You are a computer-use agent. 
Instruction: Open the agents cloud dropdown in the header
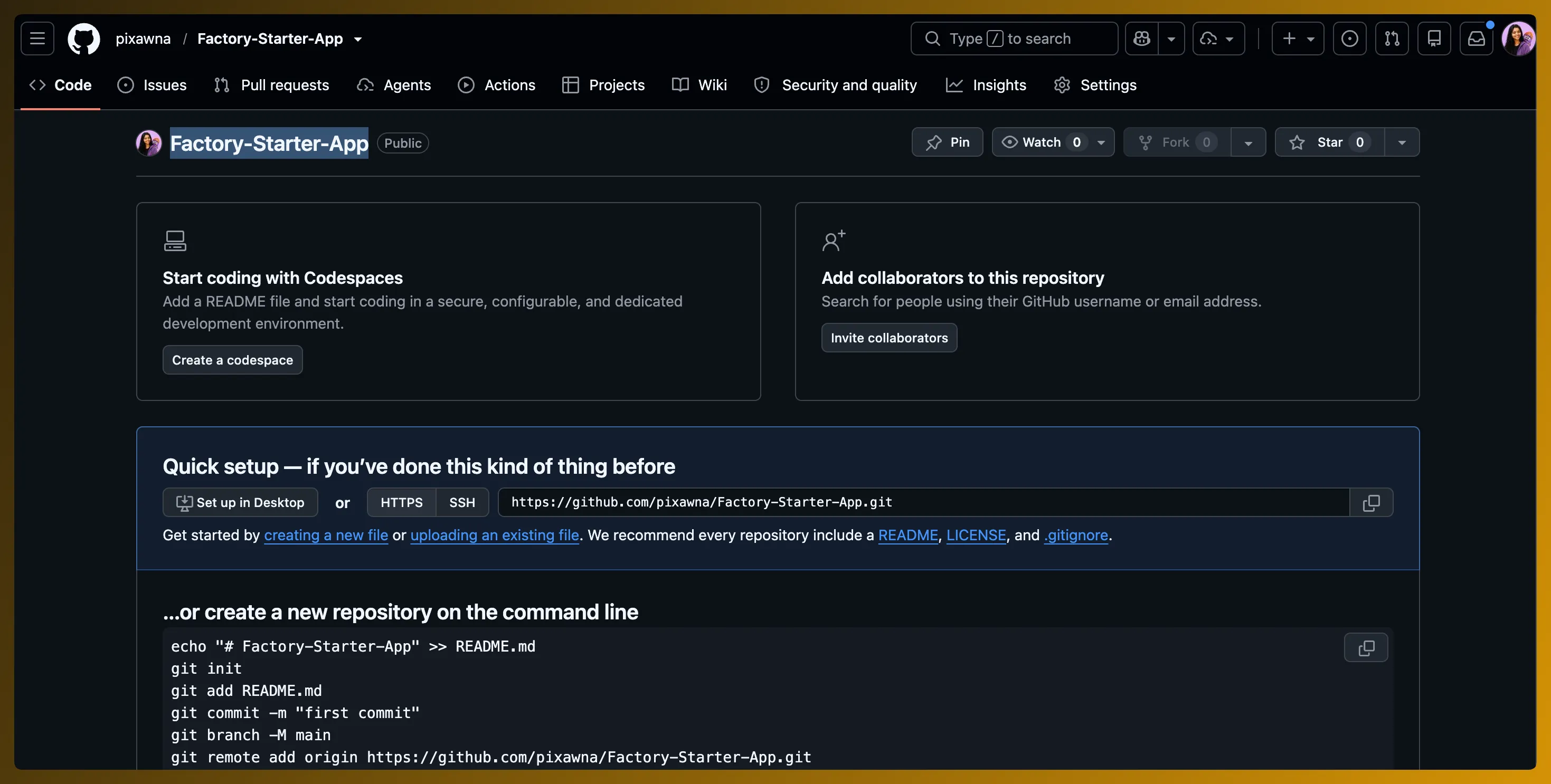1218,39
